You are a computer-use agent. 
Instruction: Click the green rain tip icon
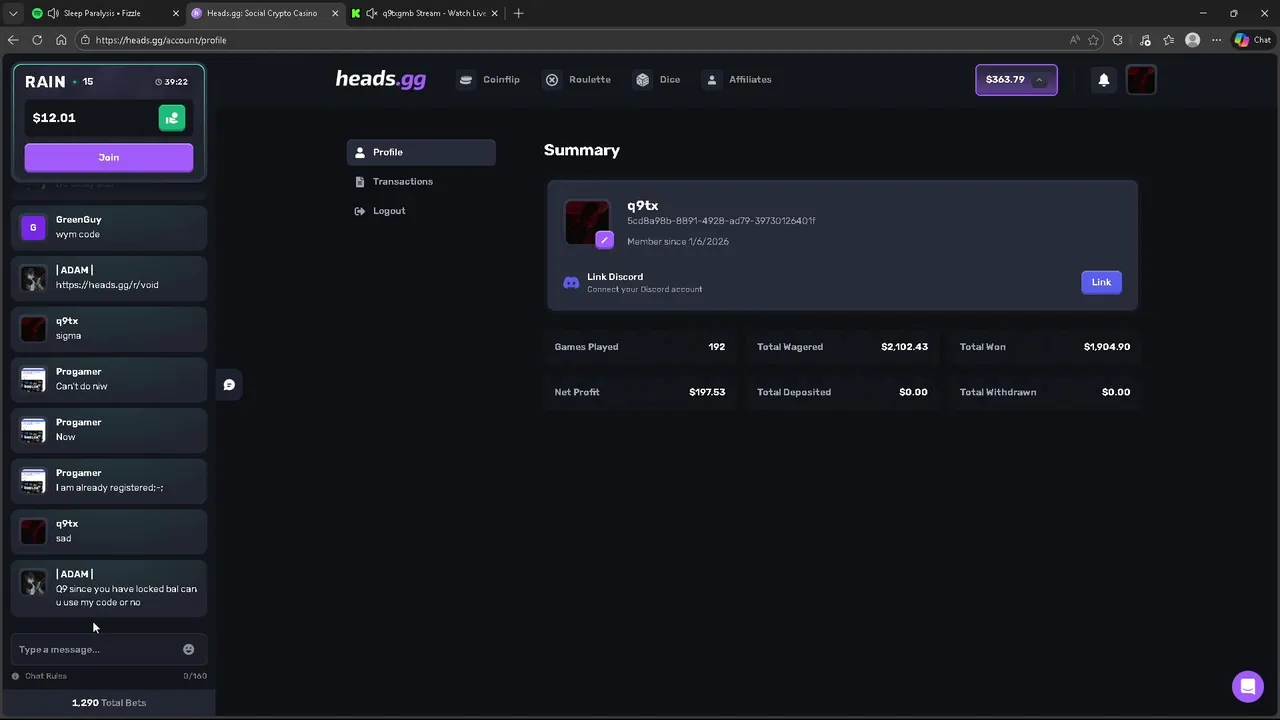click(x=172, y=118)
